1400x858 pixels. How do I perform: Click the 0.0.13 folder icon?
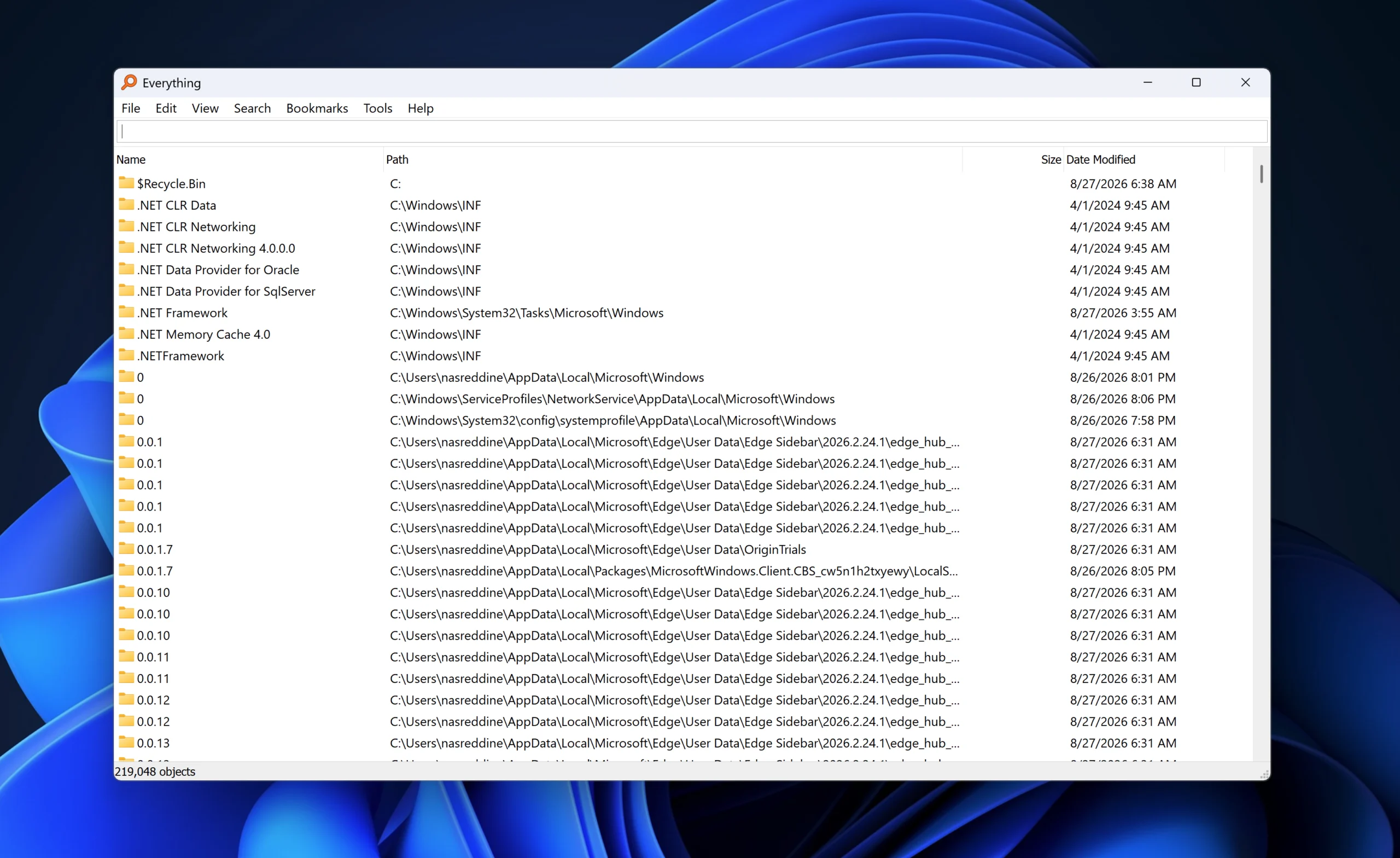[x=126, y=742]
